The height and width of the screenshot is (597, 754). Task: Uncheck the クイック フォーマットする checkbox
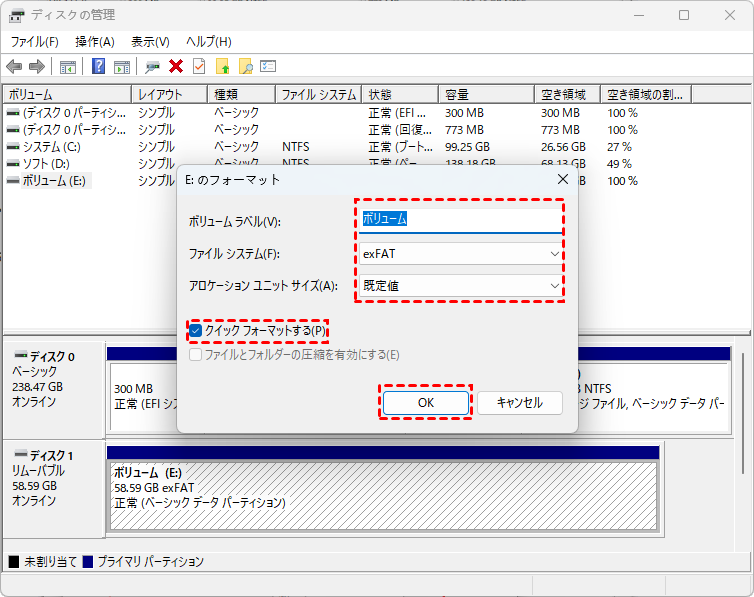tap(196, 331)
